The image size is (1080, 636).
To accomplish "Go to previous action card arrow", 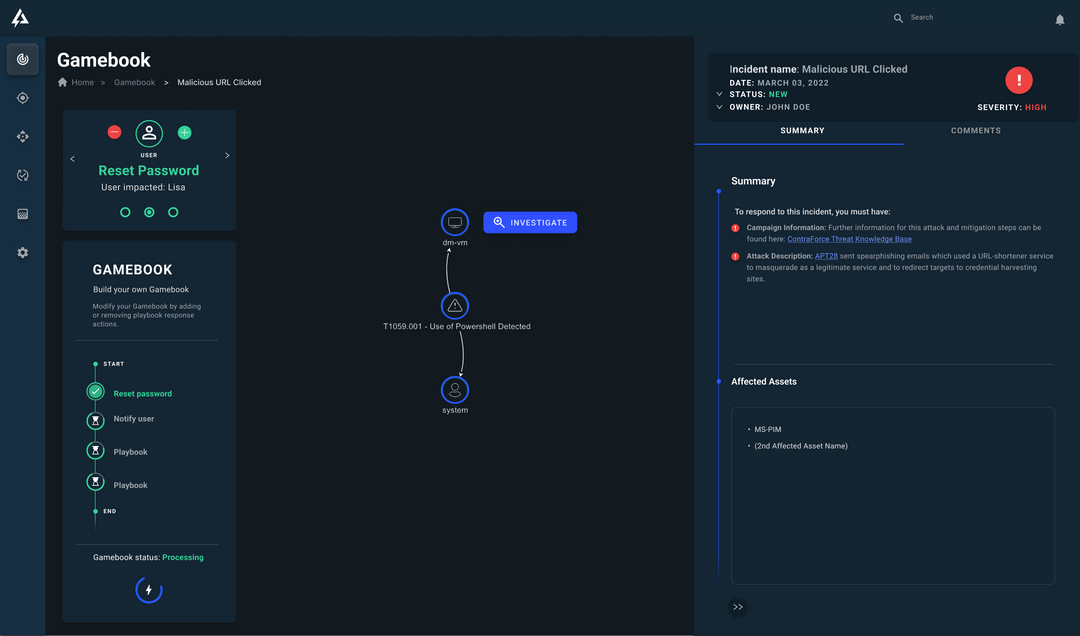I will (72, 159).
